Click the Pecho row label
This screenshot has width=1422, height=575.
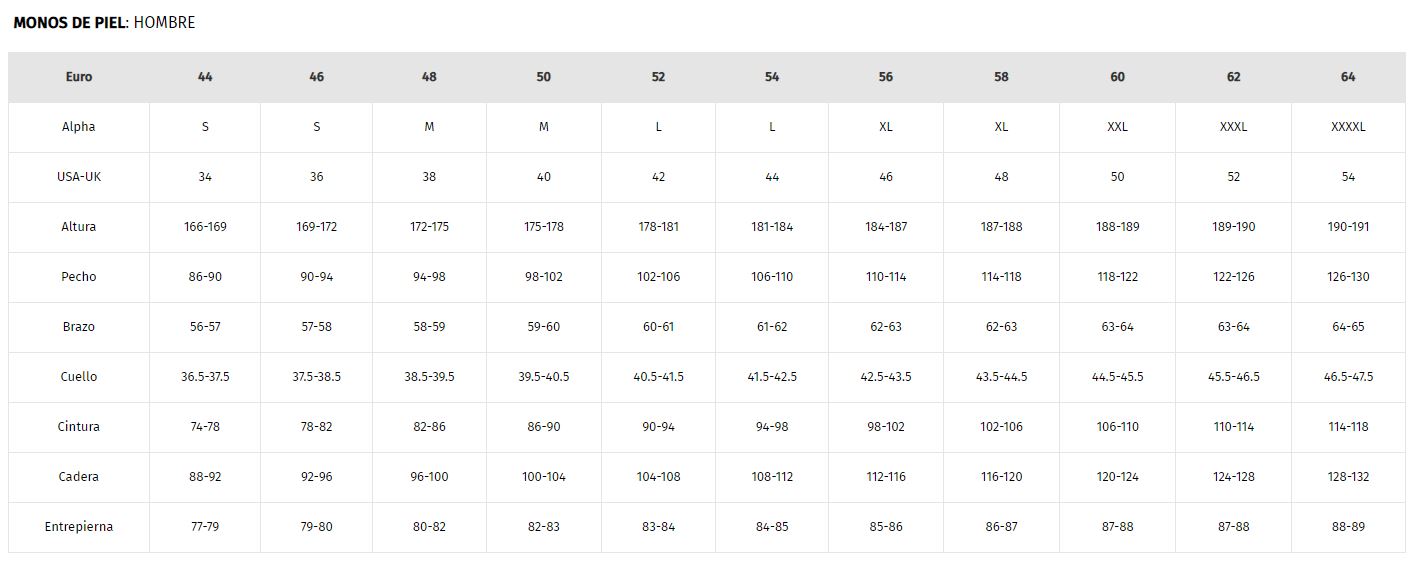[79, 277]
